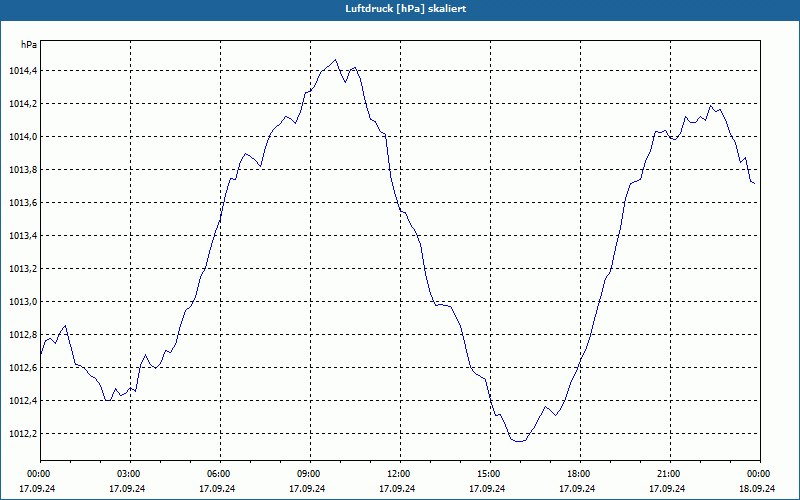Click the 1012,2 y-axis label
This screenshot has width=800, height=500.
(23, 434)
